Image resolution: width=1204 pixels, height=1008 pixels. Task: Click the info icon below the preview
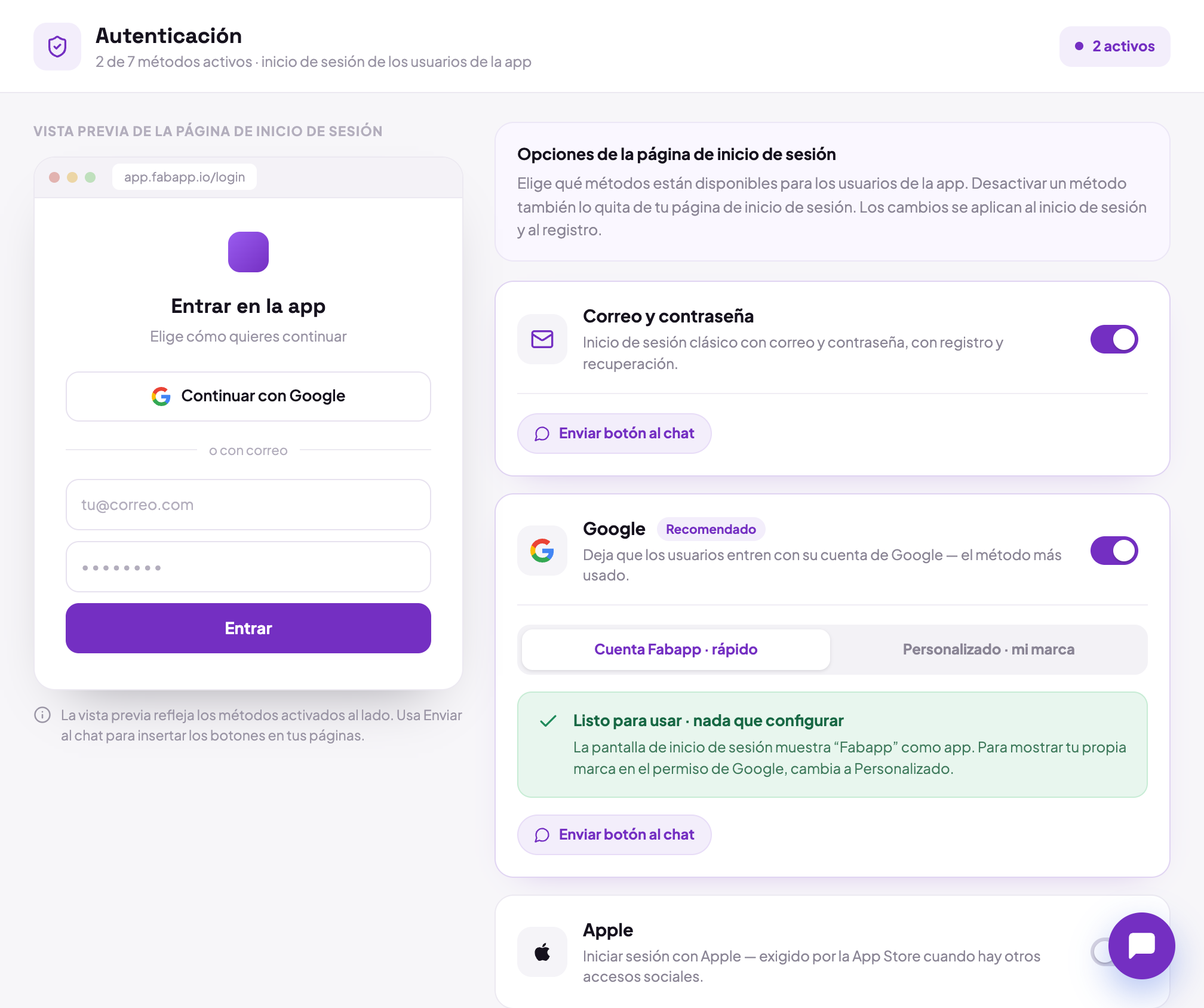[x=42, y=715]
